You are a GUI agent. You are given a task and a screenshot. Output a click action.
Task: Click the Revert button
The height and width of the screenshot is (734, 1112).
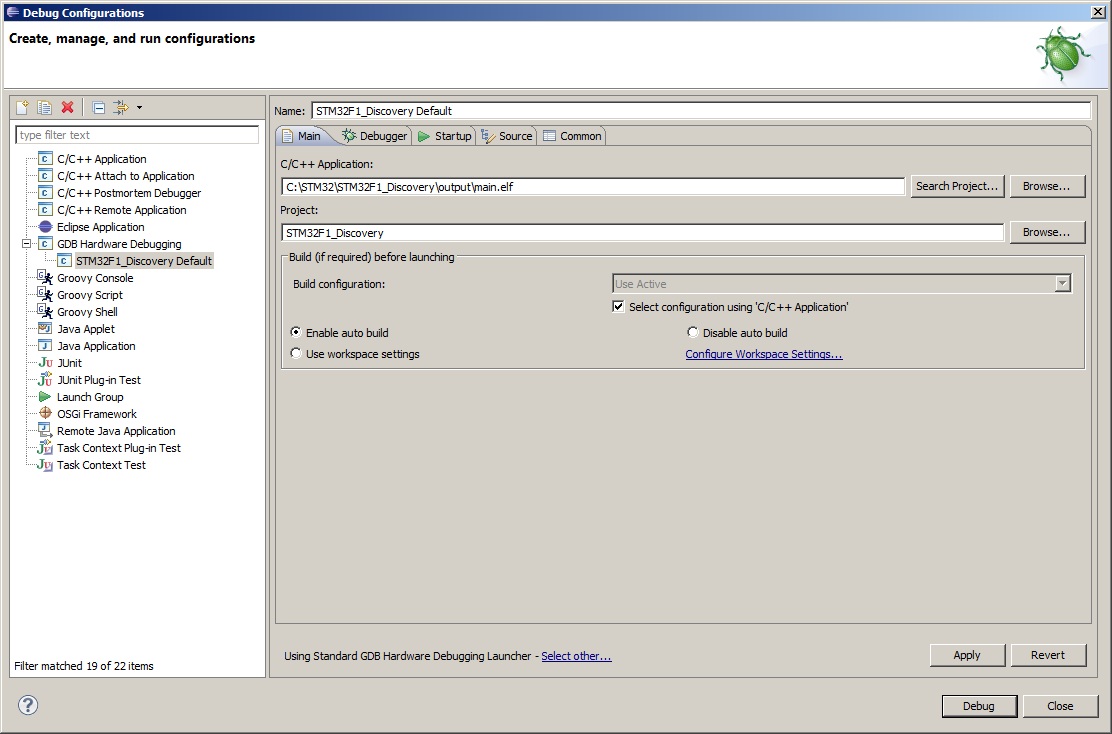[1048, 655]
